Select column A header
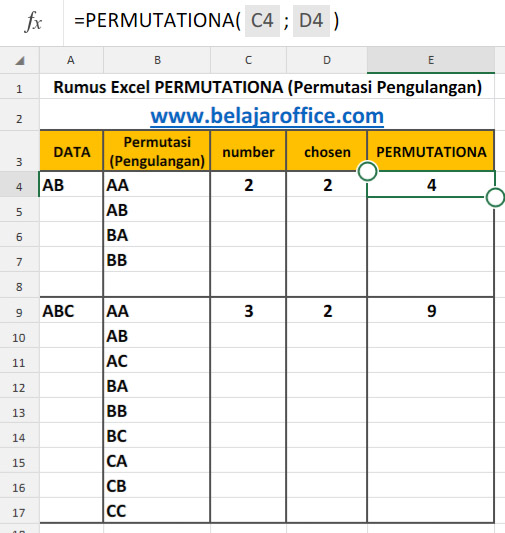This screenshot has width=505, height=533. click(x=71, y=60)
